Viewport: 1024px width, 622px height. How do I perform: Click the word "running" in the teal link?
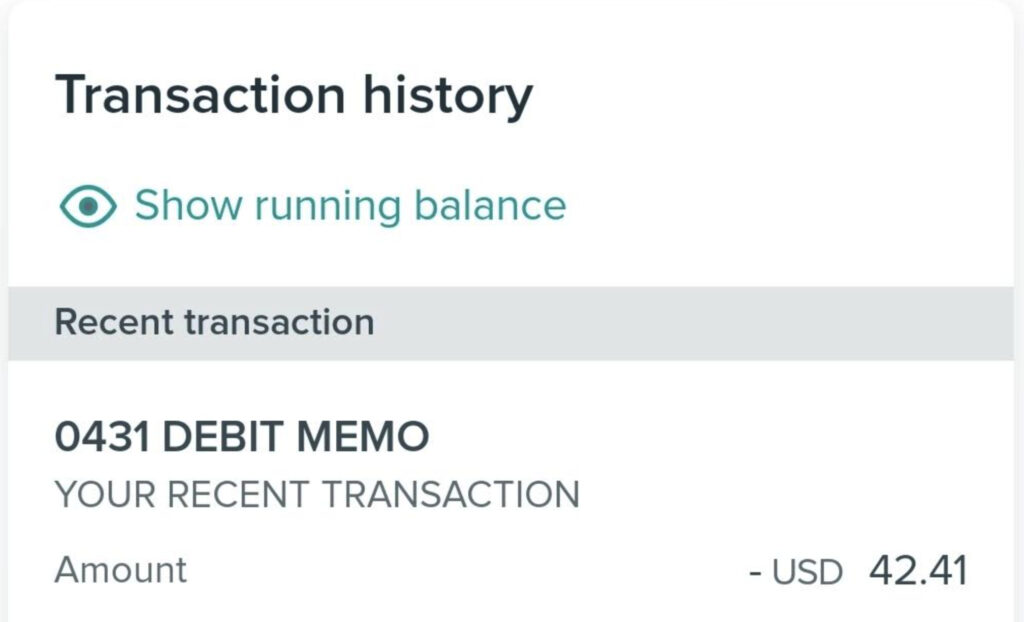coord(327,208)
